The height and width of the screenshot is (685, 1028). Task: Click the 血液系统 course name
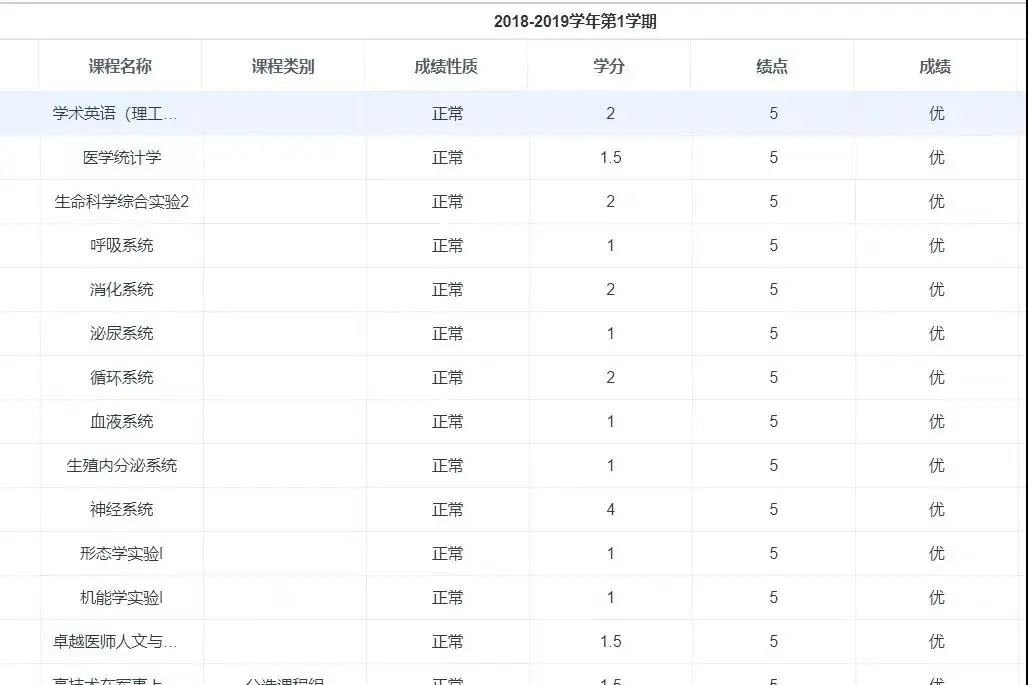pos(122,422)
